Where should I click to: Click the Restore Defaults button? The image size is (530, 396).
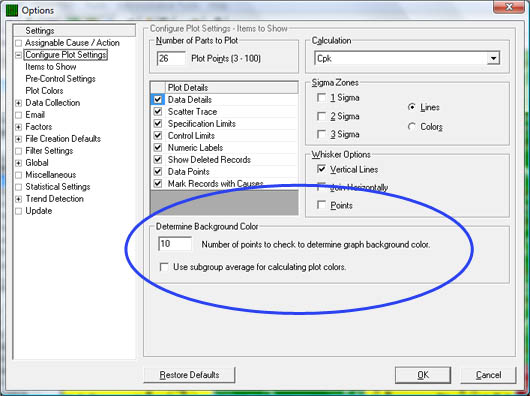(x=189, y=375)
